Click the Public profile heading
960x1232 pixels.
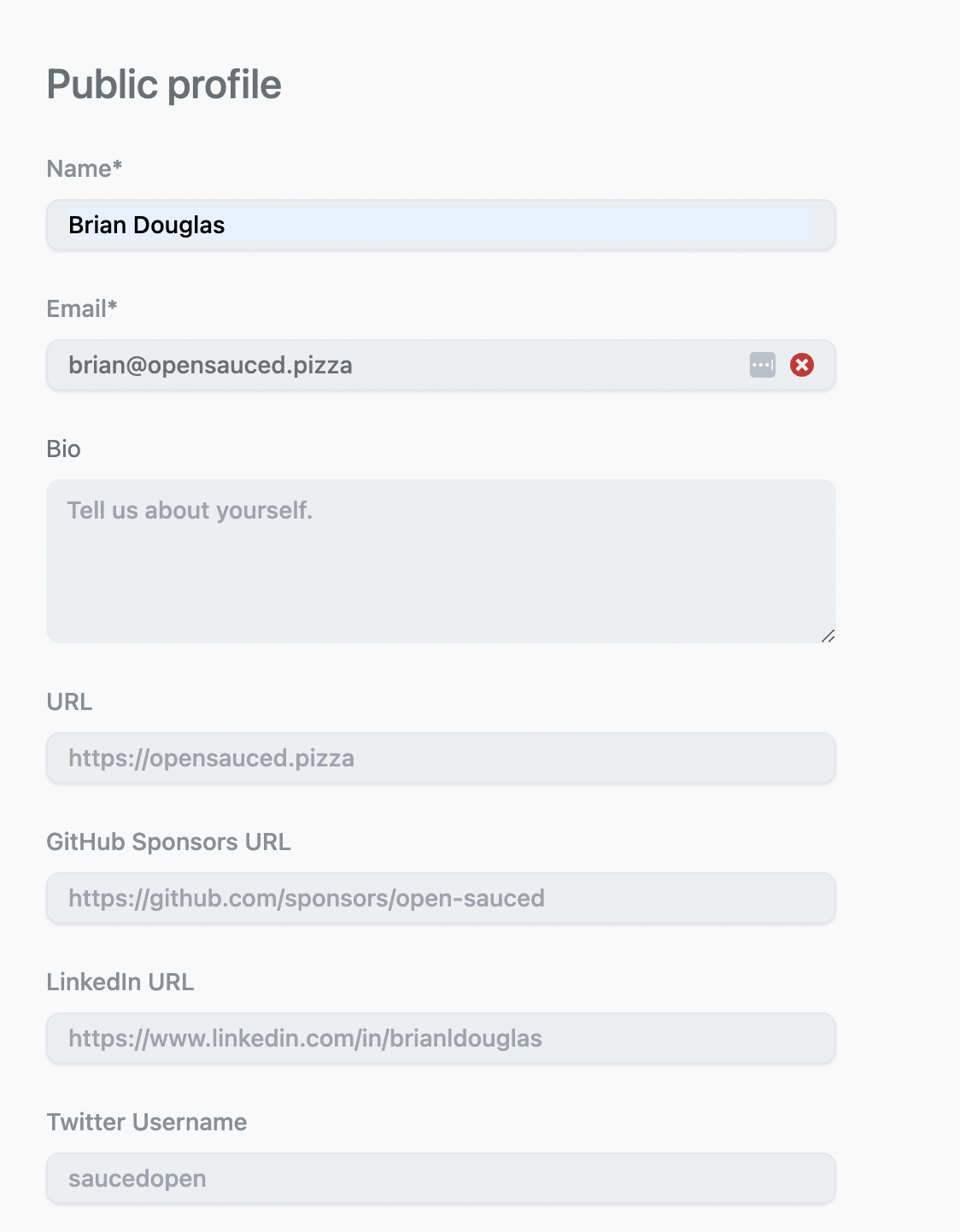164,83
